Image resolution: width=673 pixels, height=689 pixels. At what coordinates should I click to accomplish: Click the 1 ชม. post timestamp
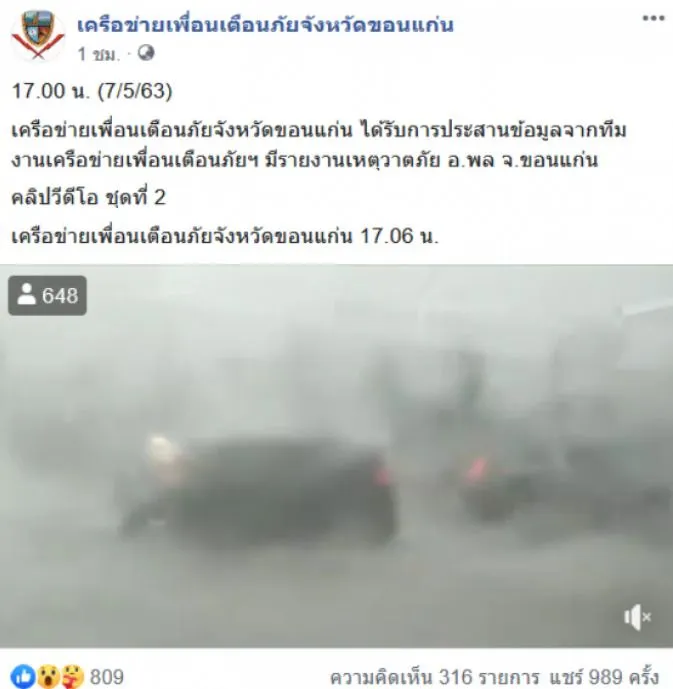point(98,54)
